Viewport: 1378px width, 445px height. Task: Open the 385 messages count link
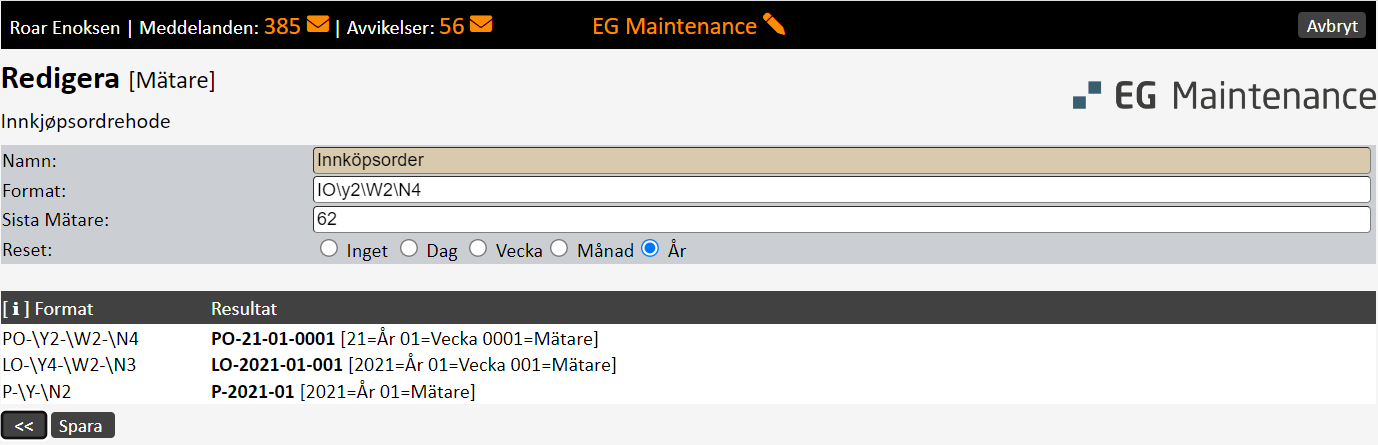[x=282, y=26]
